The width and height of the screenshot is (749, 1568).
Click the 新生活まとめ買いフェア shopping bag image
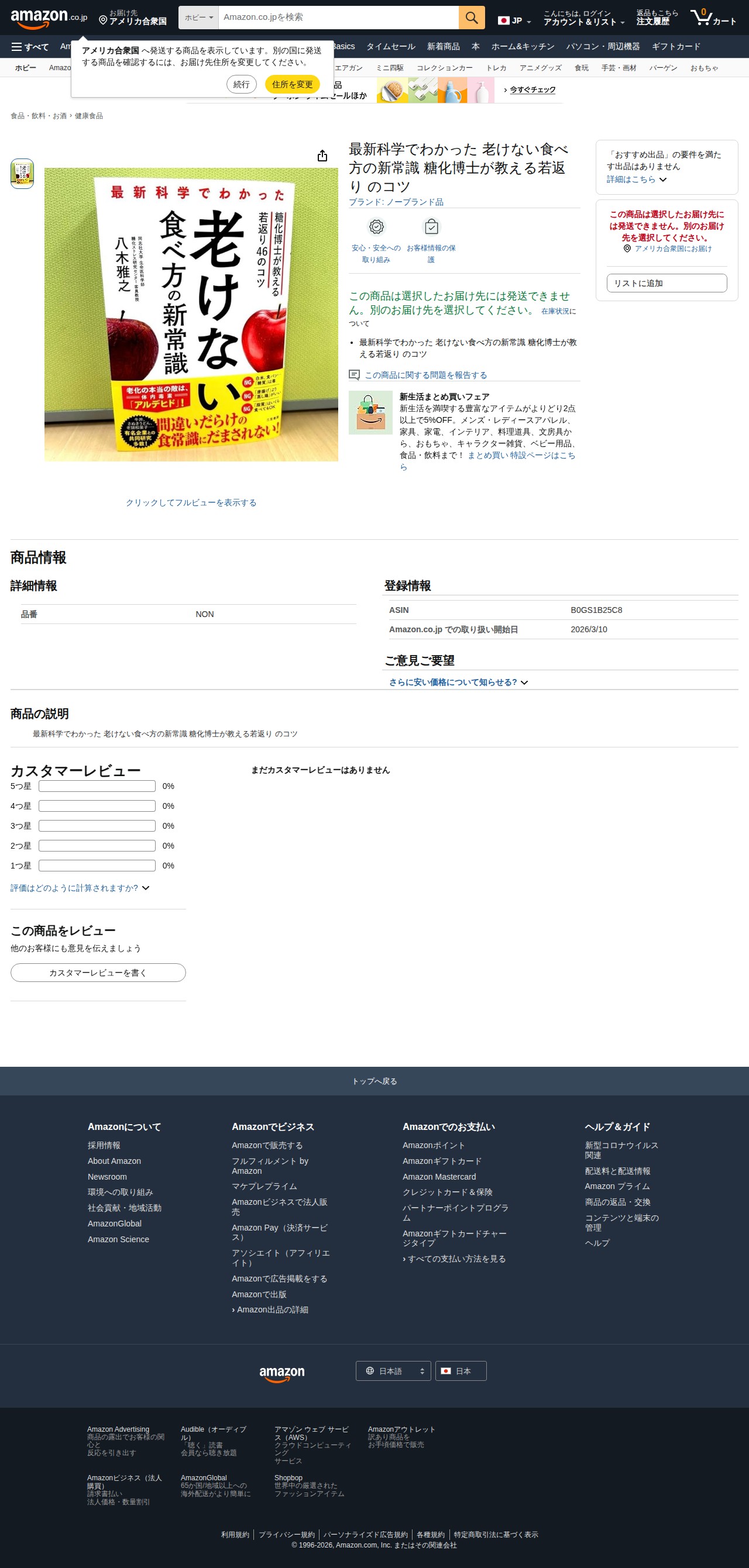(370, 412)
